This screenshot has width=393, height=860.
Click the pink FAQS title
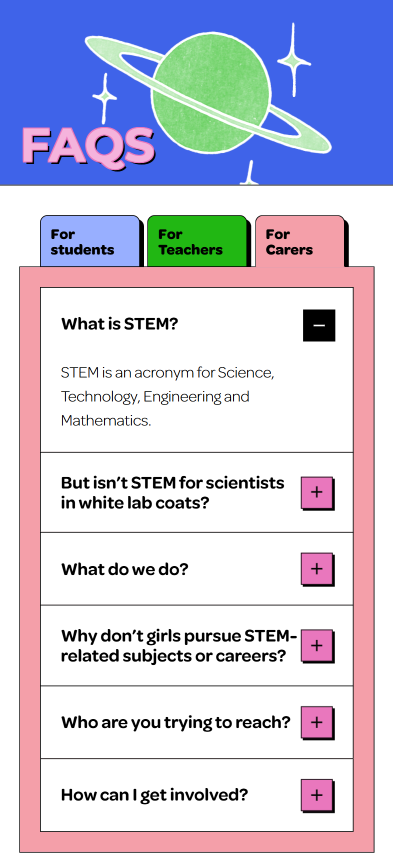pos(88,146)
